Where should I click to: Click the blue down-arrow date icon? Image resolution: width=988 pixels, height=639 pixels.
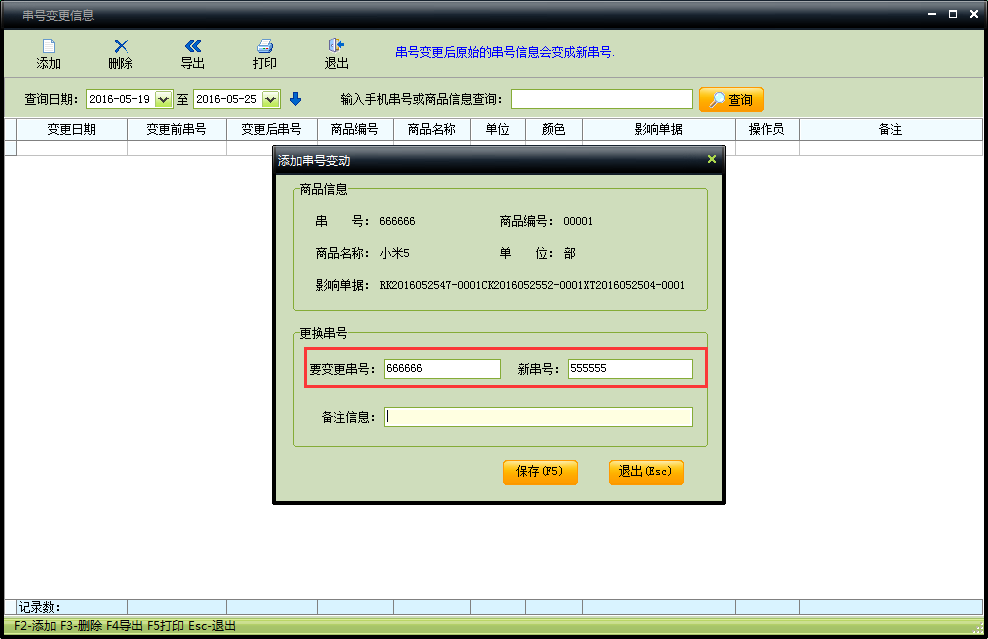pos(296,99)
